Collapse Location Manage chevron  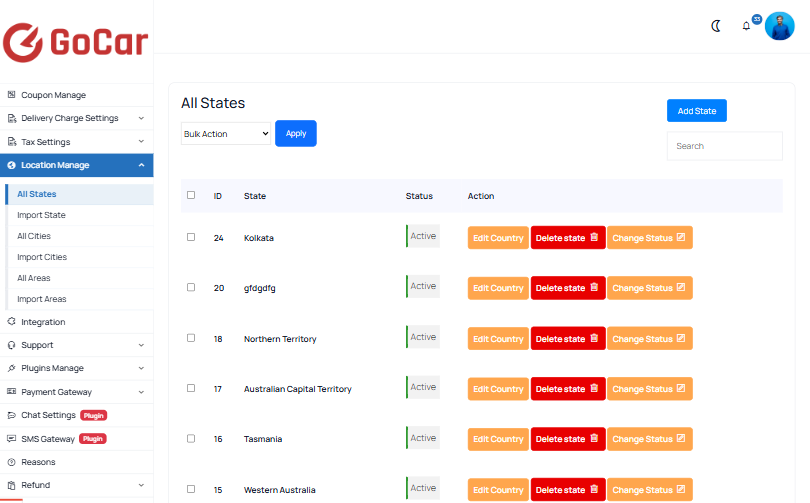141,165
